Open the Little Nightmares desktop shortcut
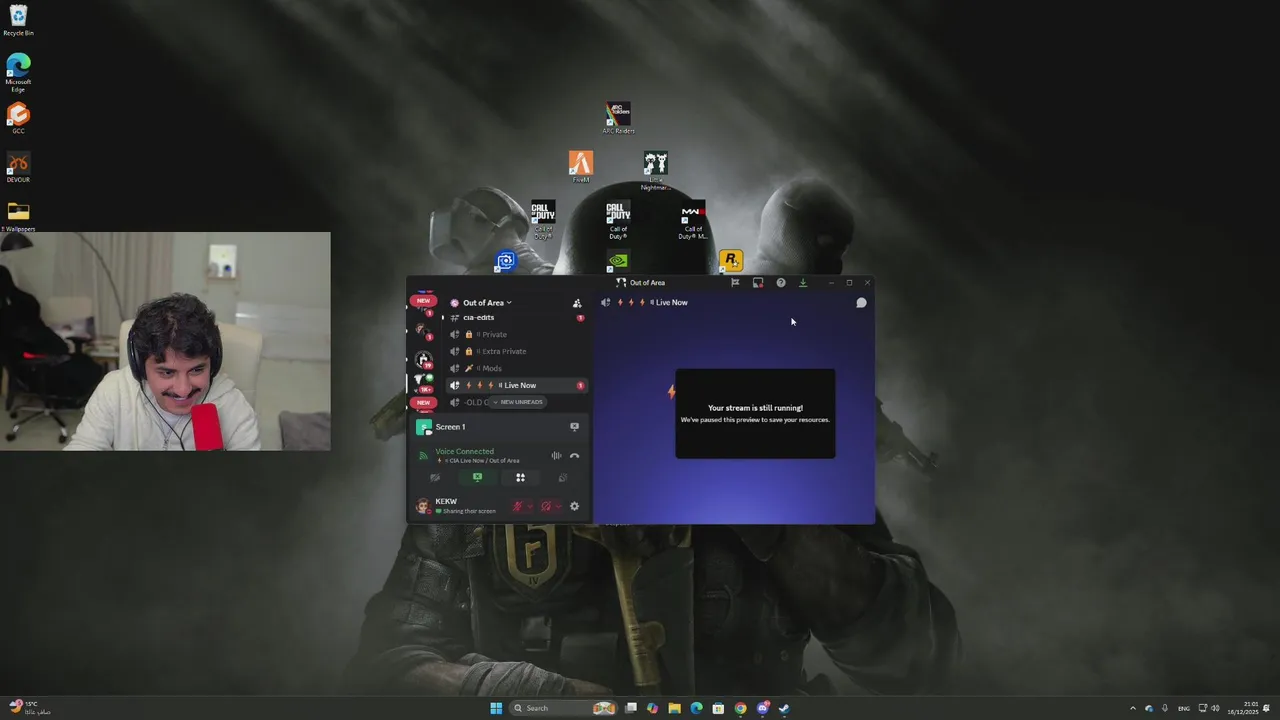The width and height of the screenshot is (1280, 720). pos(656,171)
